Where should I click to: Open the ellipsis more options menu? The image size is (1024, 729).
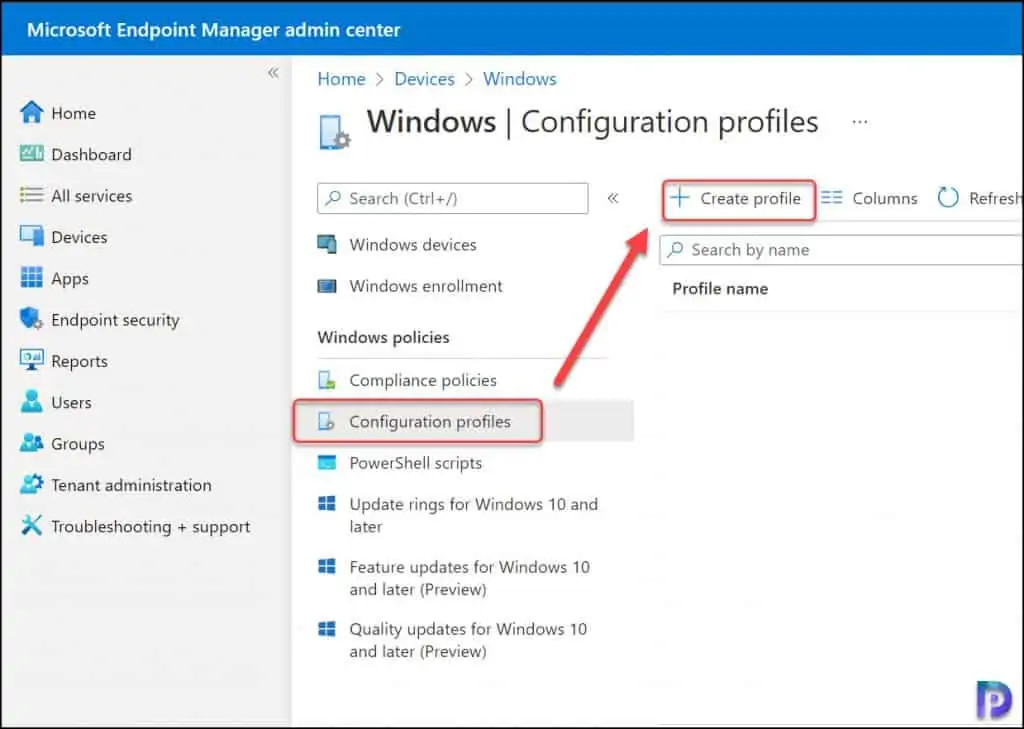(x=860, y=122)
